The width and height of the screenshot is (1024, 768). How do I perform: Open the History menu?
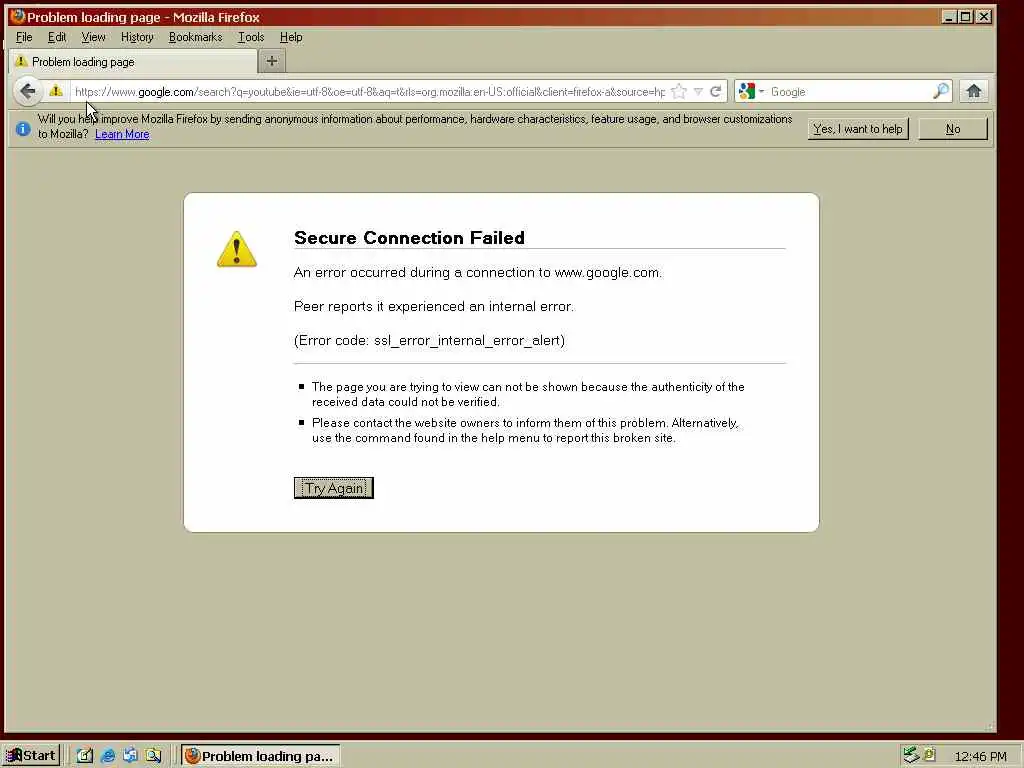pos(137,37)
